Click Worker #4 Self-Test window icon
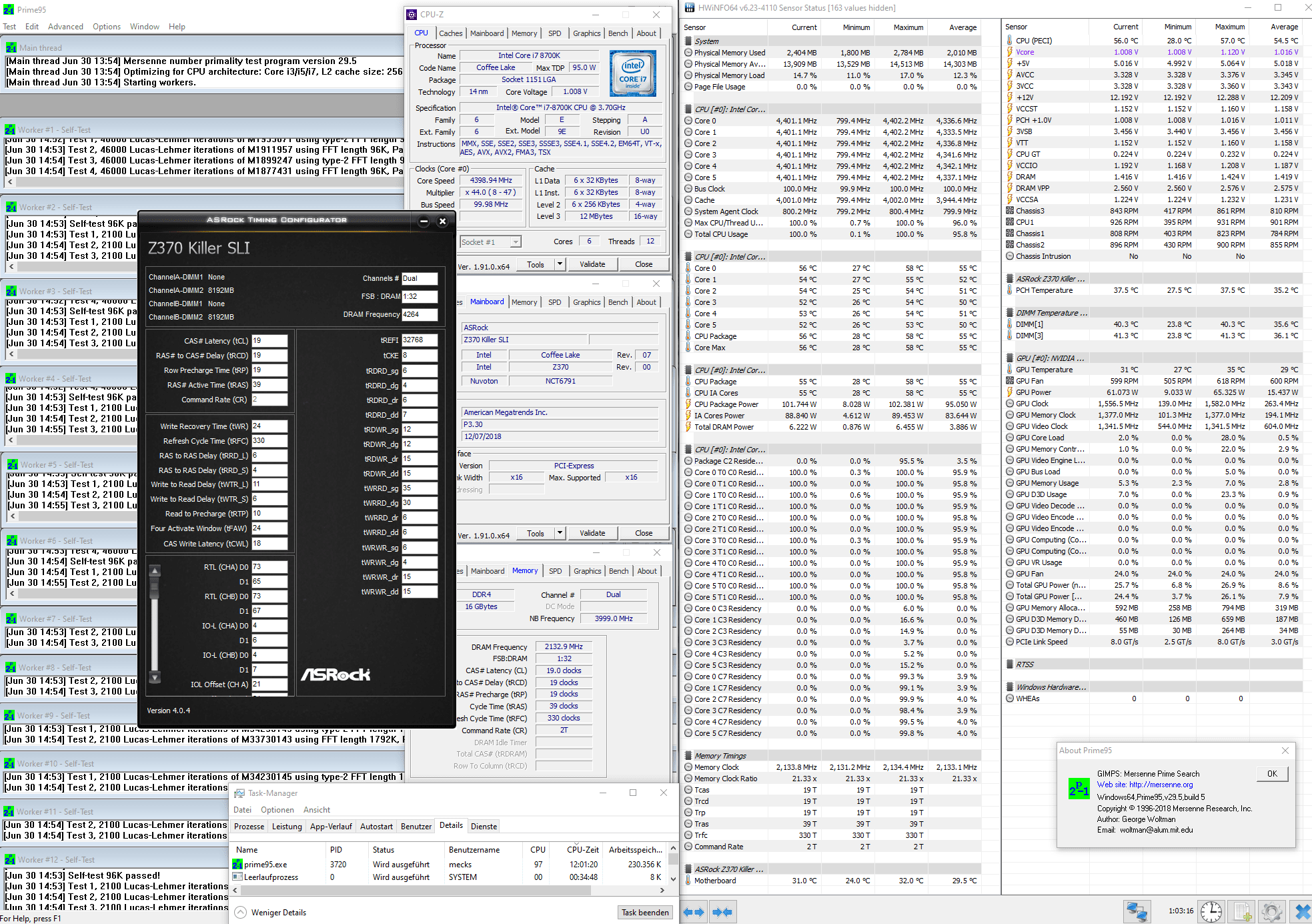 11,378
